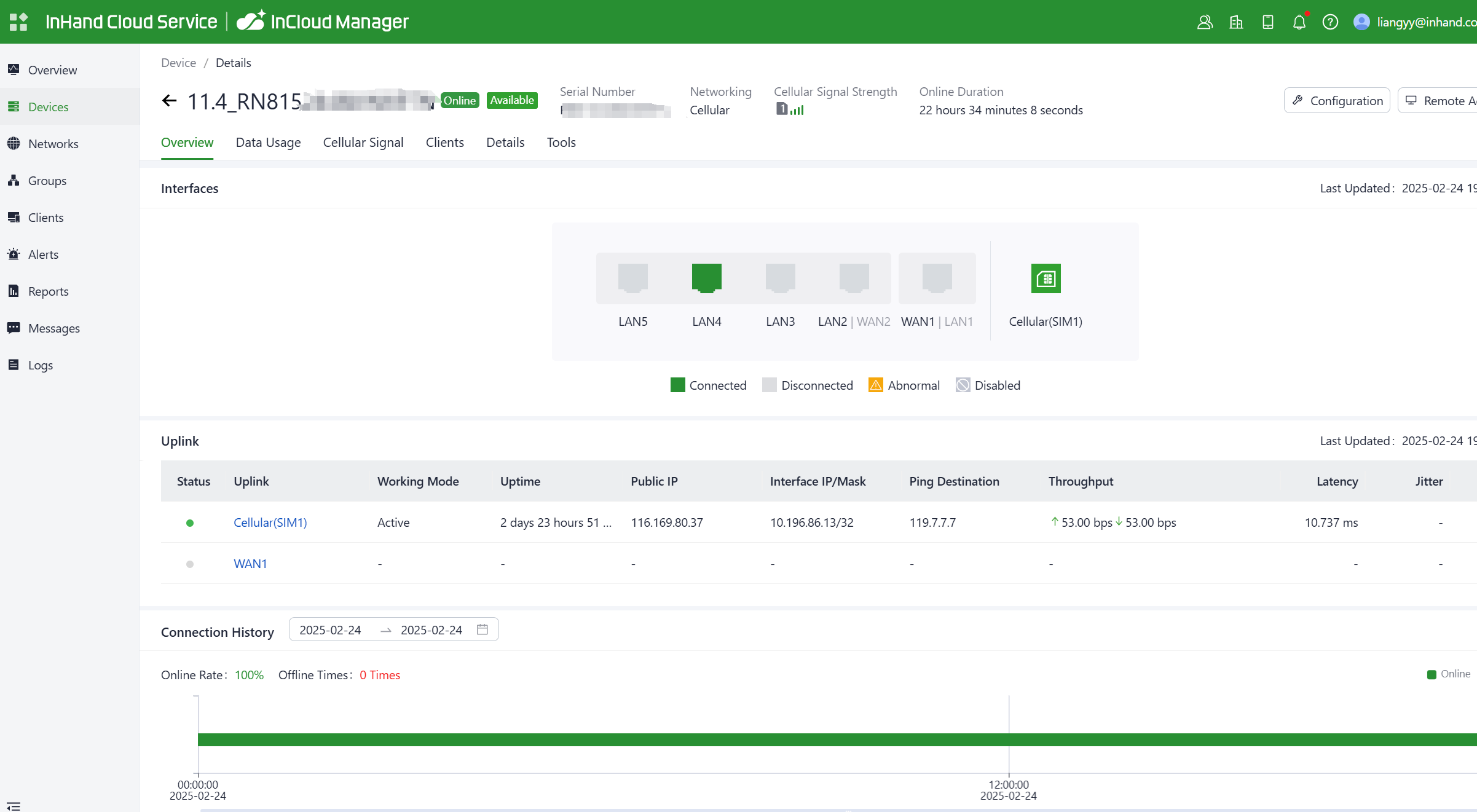The height and width of the screenshot is (812, 1477).
Task: Click the Cellular(SIM1) SIM card icon
Action: [1046, 278]
